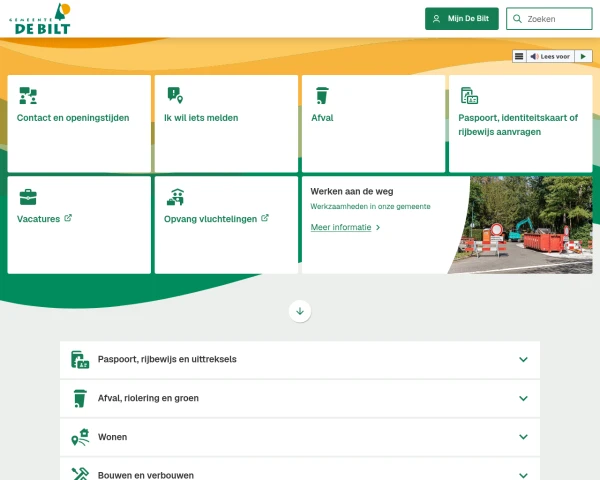This screenshot has height=480, width=600.
Task: Click the Zoeken search field
Action: click(x=549, y=19)
